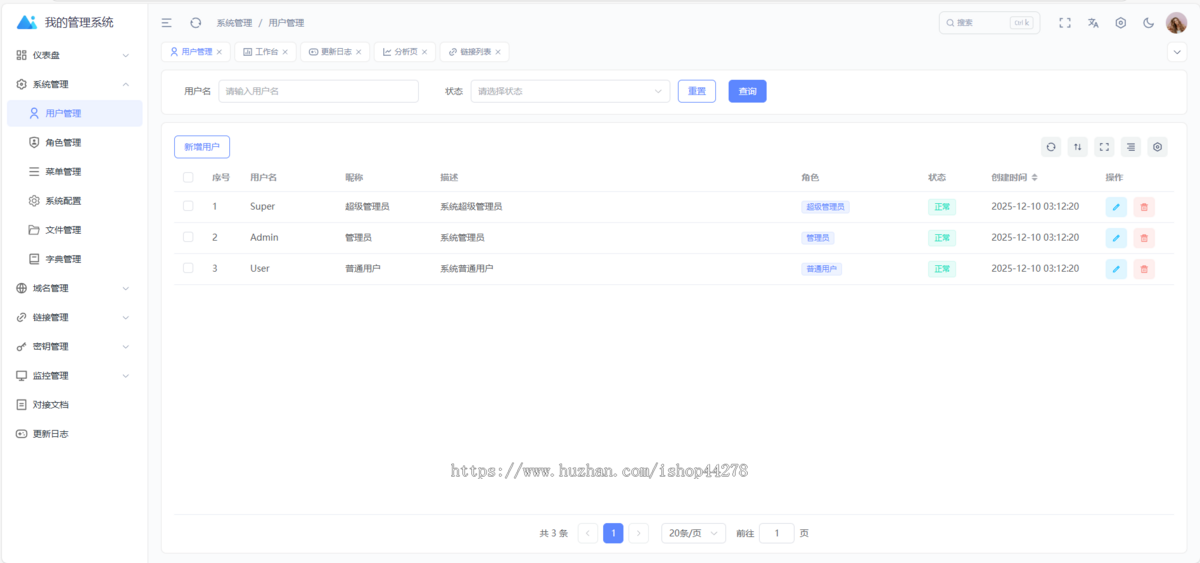Close the 分析页 tab

[425, 52]
